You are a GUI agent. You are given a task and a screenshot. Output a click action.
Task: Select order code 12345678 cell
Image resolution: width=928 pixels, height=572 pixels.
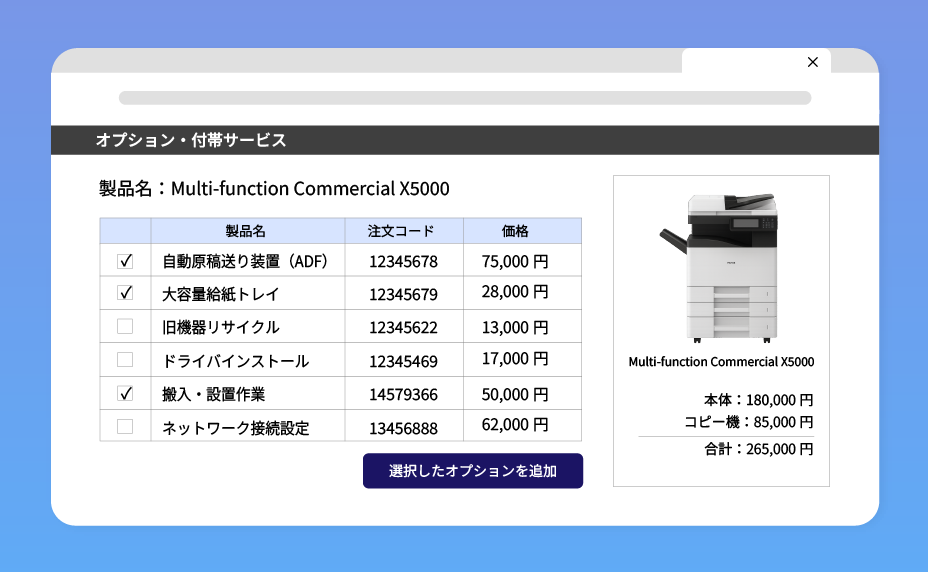pyautogui.click(x=403, y=262)
